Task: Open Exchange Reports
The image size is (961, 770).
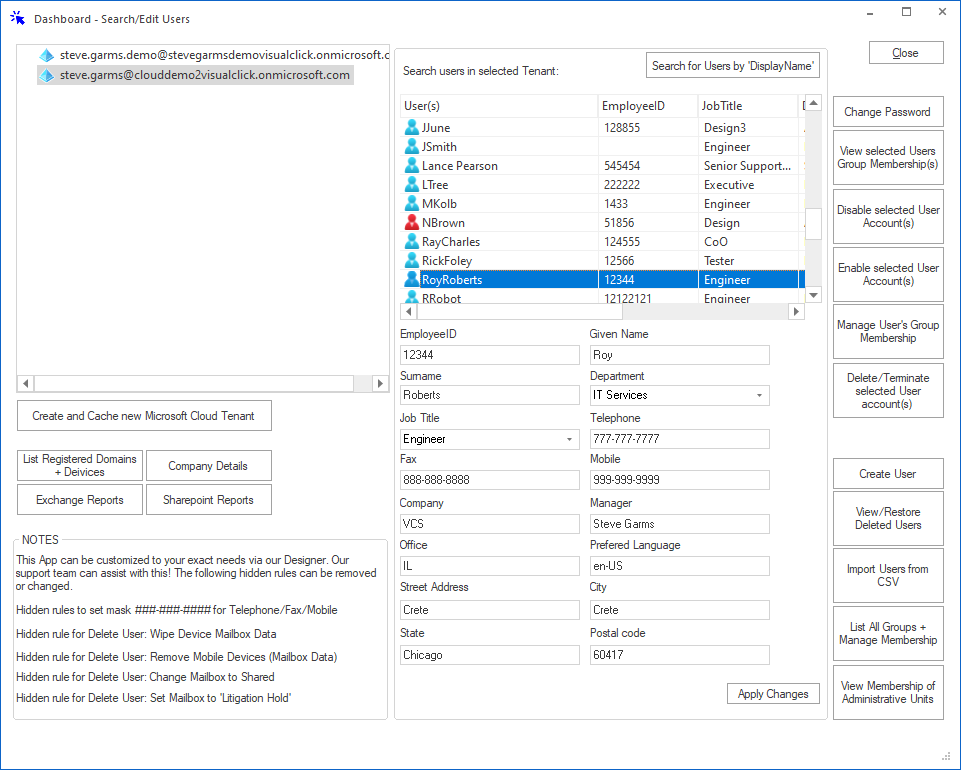Action: (x=79, y=499)
